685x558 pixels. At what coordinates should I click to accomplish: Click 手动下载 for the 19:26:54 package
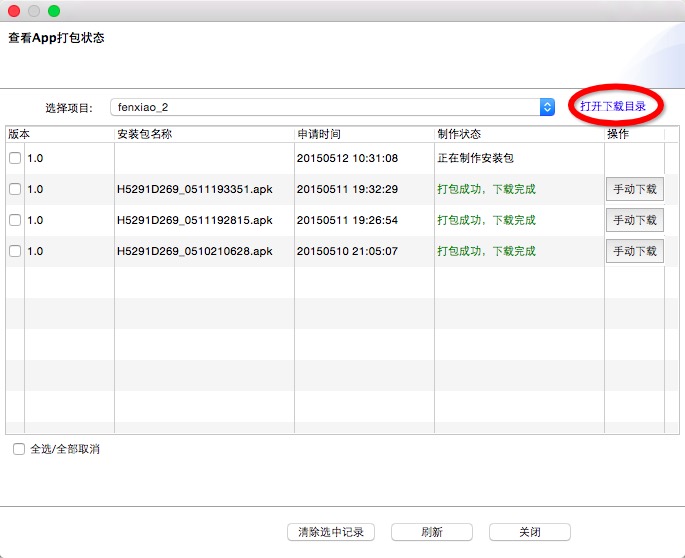[x=634, y=220]
